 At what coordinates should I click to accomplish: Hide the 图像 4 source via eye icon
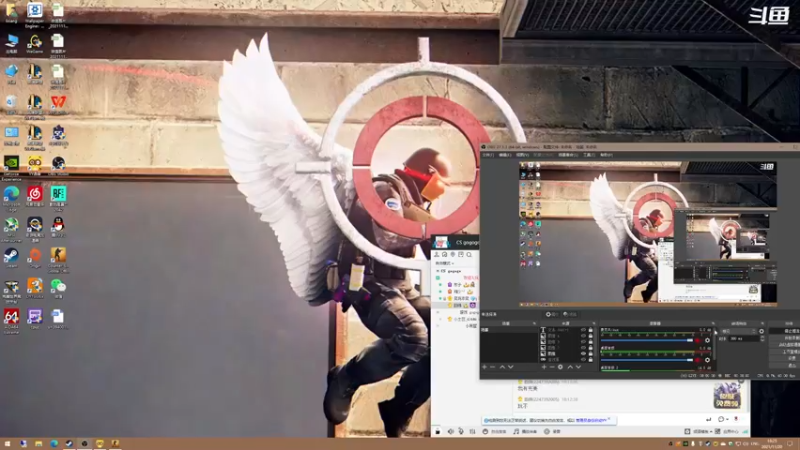coord(584,336)
